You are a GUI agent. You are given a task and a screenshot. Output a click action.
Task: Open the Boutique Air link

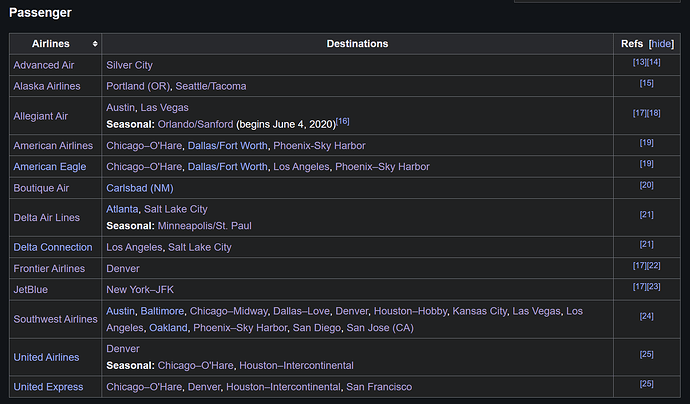click(x=41, y=188)
